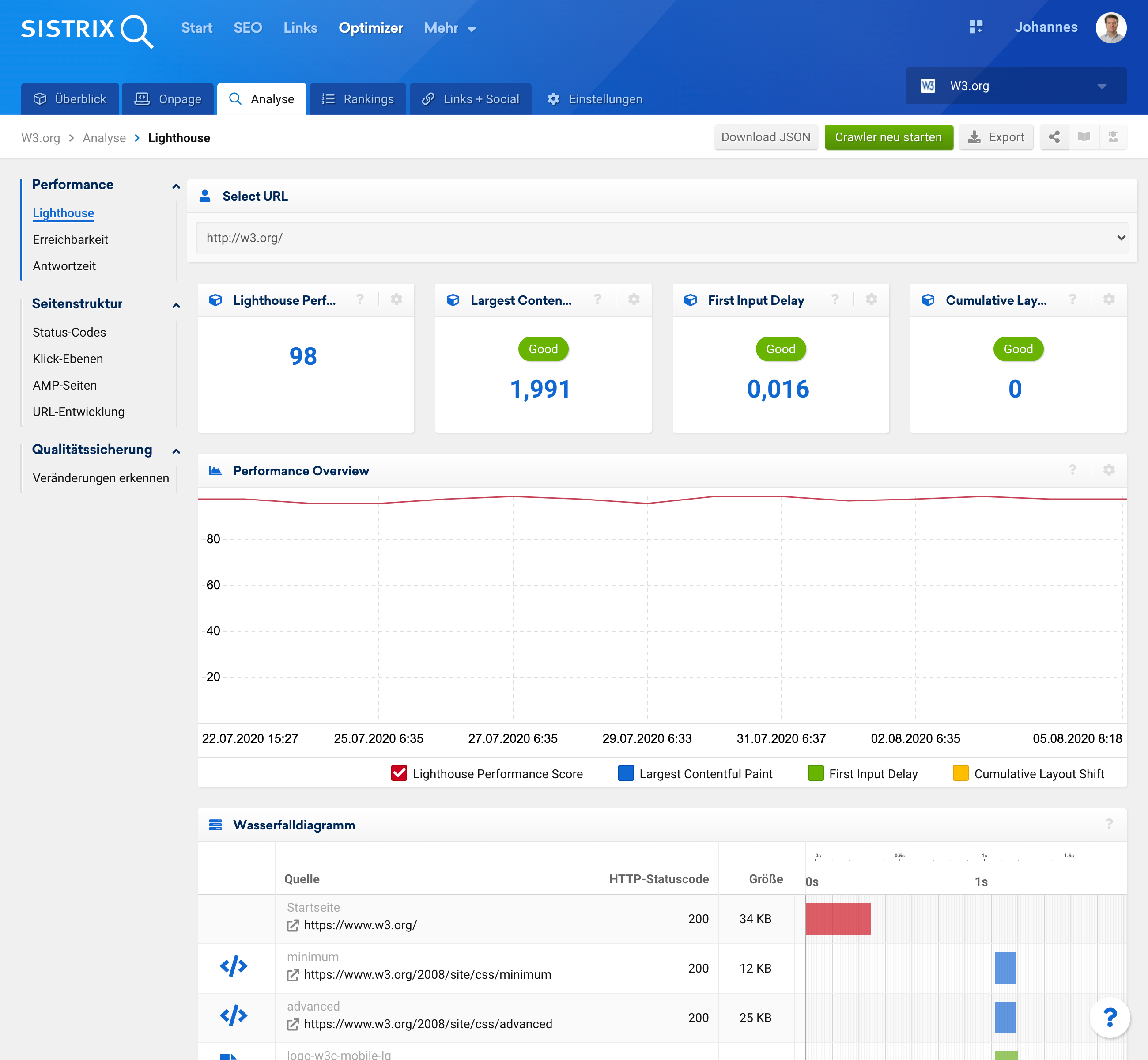Click the open book handbook icon
Image resolution: width=1148 pixels, height=1060 pixels.
click(x=1084, y=137)
